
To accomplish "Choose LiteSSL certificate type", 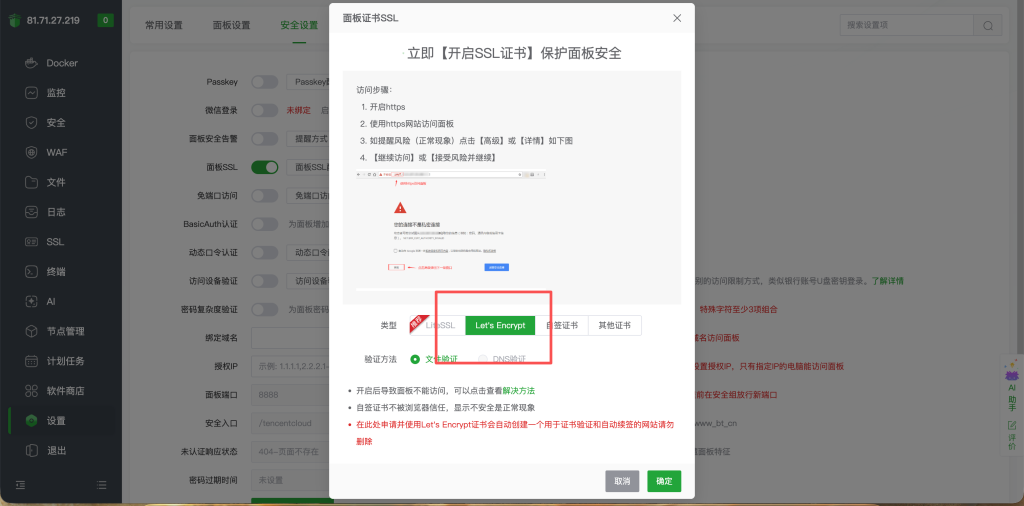I will click(438, 325).
